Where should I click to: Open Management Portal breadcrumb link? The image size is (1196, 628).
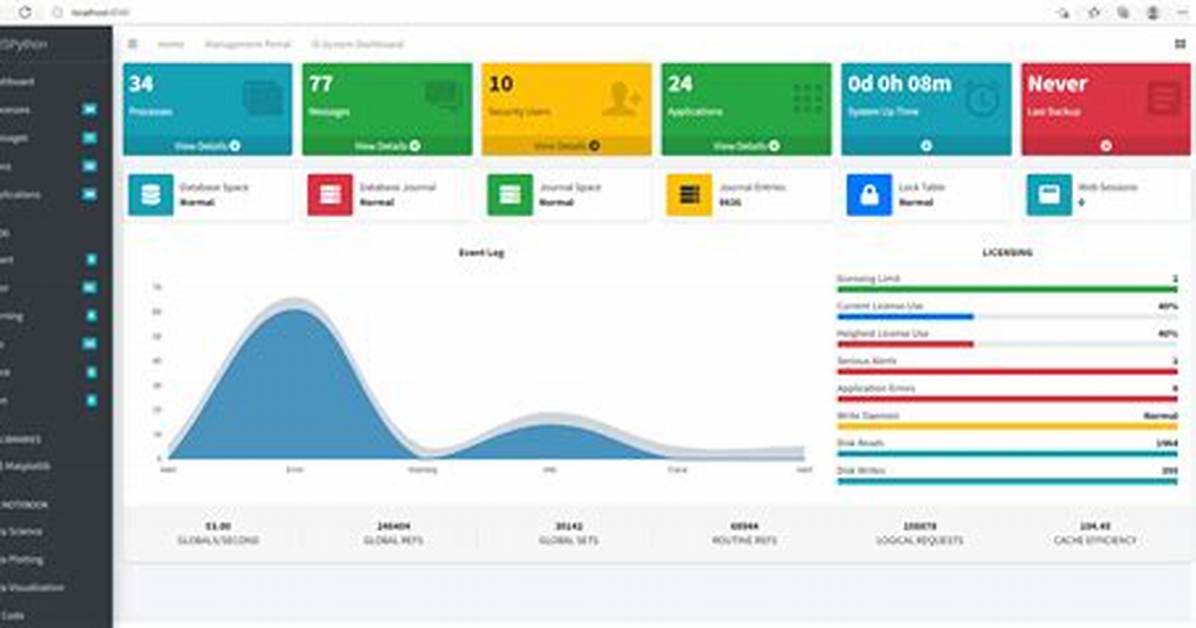(248, 44)
